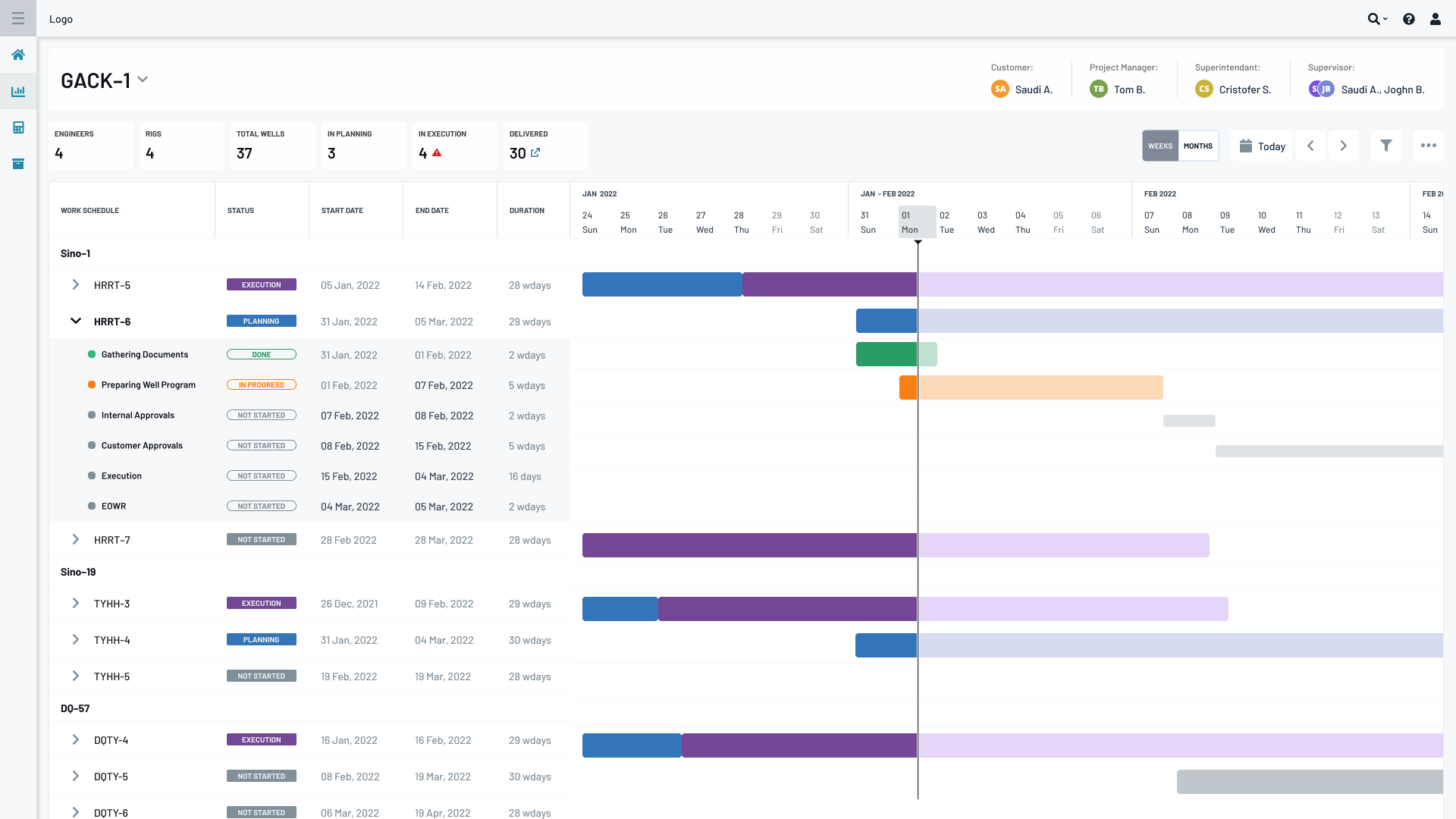Expand HRRT-5 row
The width and height of the screenshot is (1456, 819).
pyautogui.click(x=75, y=284)
